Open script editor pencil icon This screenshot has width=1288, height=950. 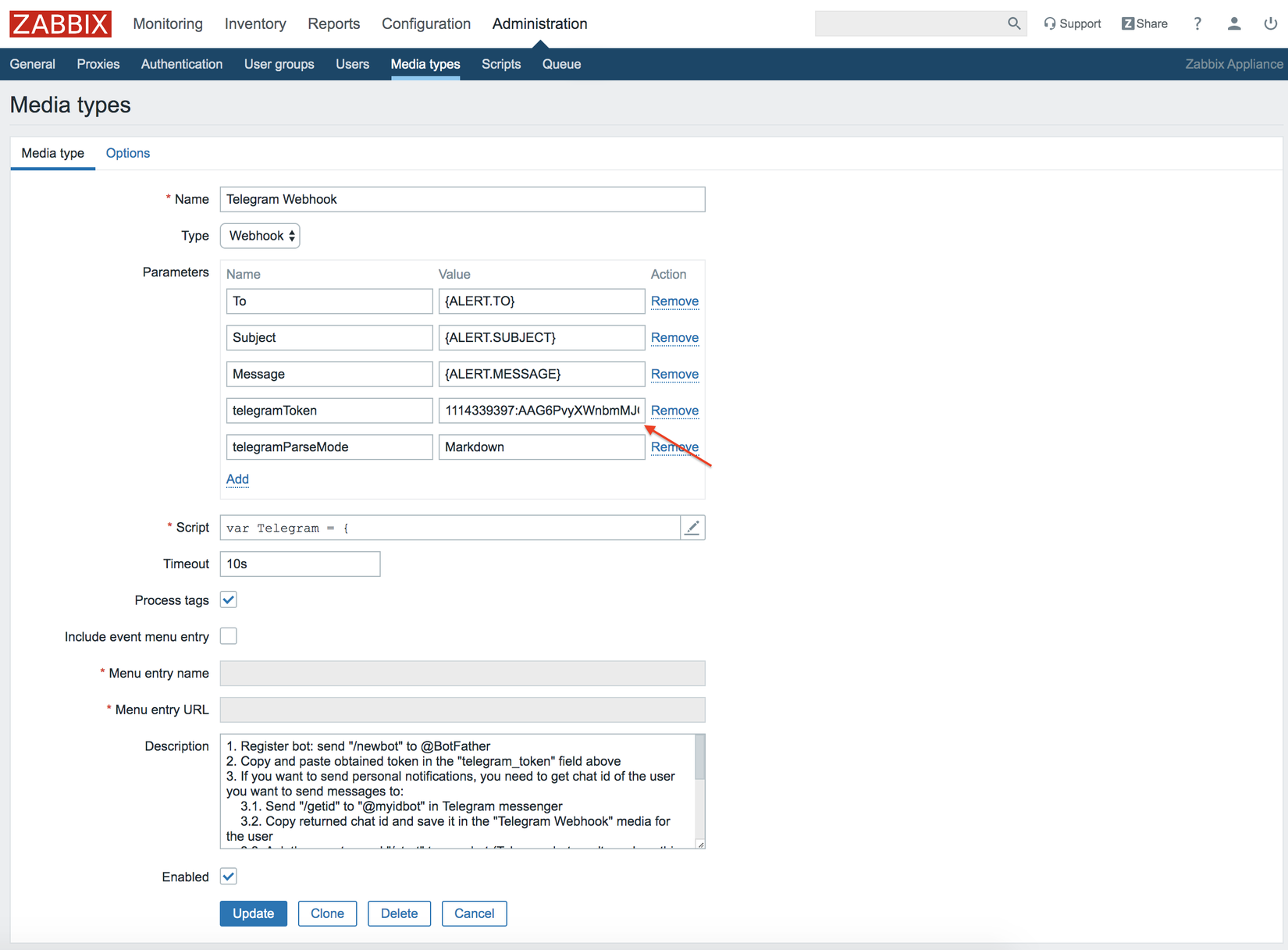point(692,528)
